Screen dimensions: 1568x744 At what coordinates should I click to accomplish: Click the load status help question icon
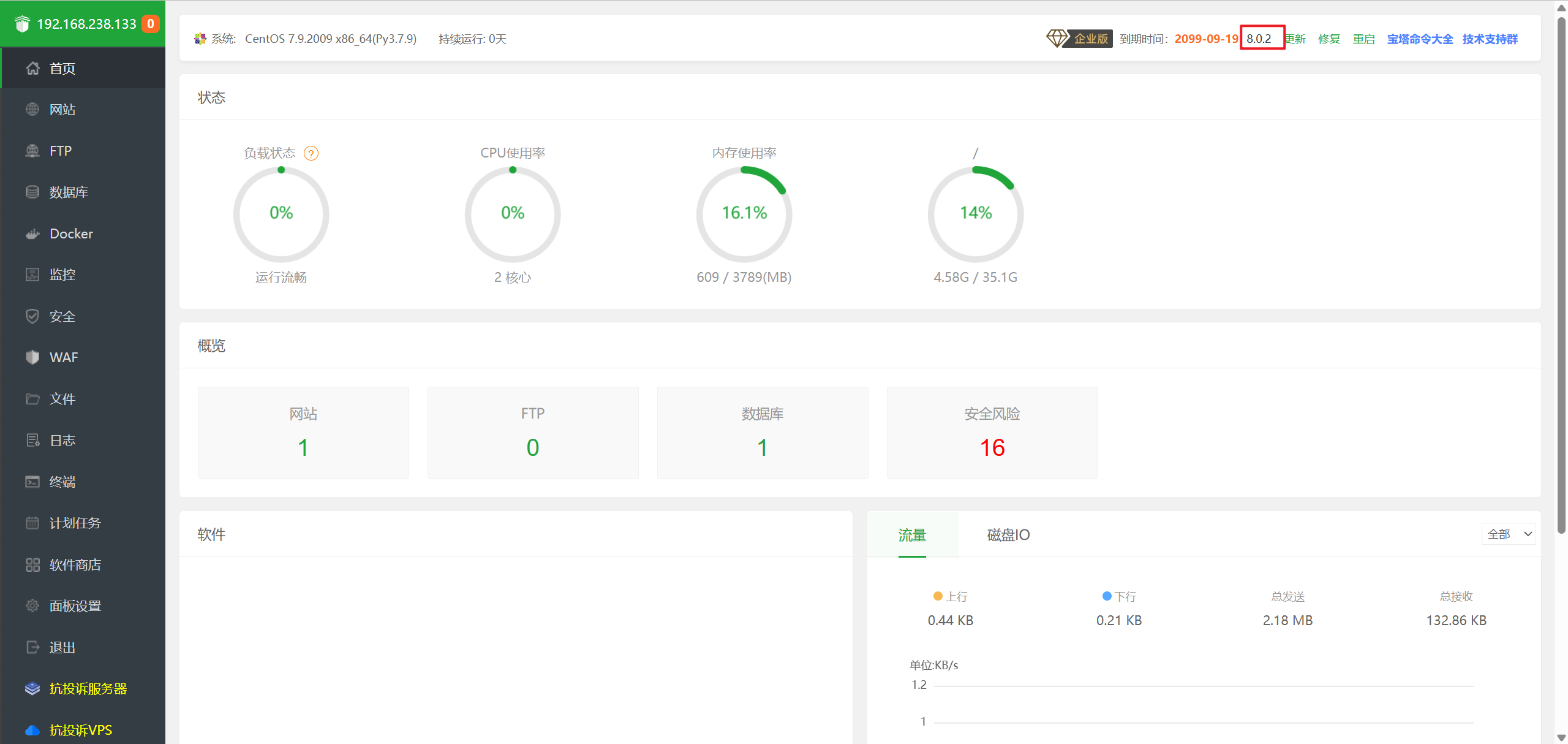point(311,153)
